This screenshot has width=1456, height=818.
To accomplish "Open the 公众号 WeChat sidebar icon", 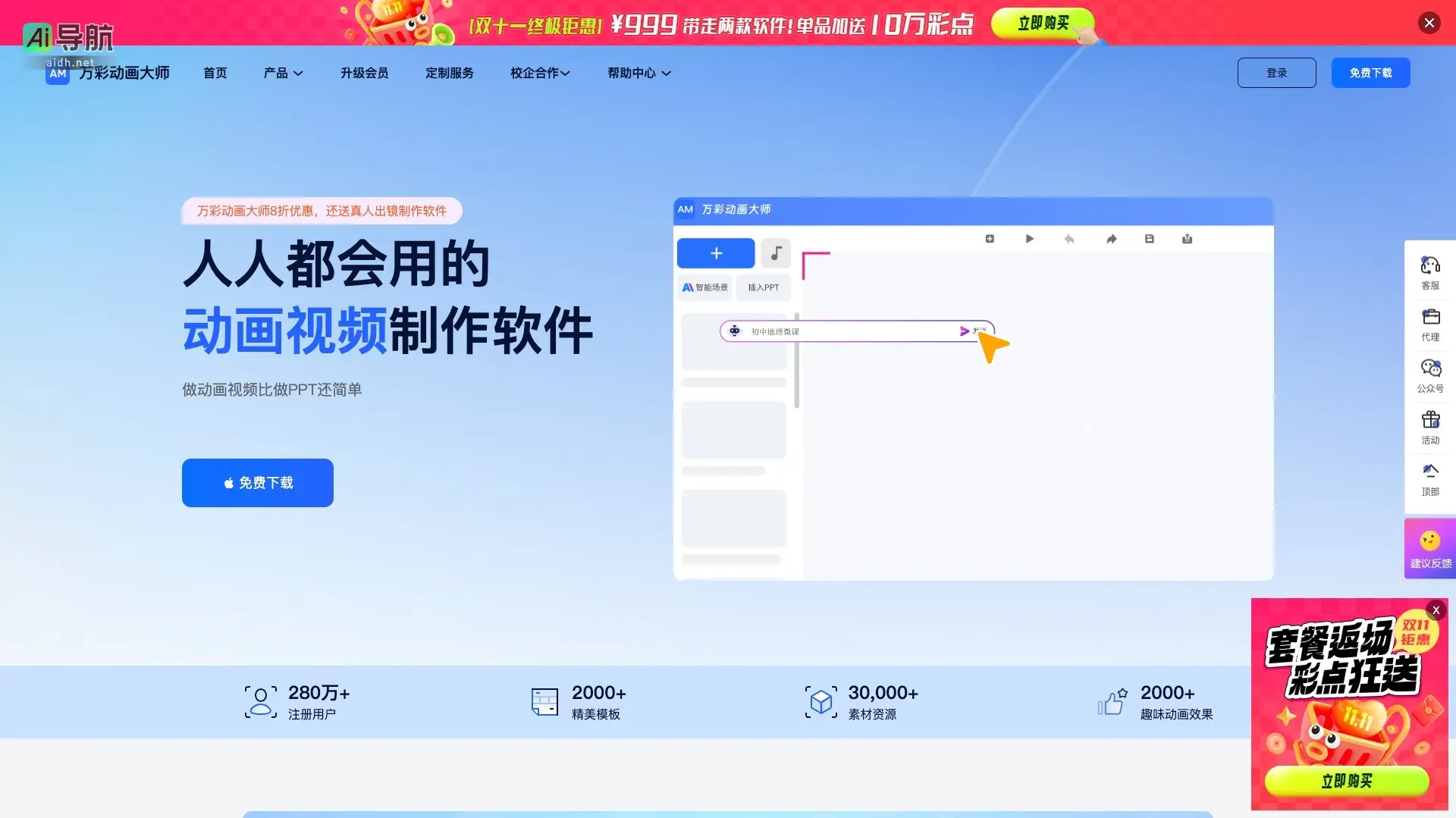I will (1430, 375).
